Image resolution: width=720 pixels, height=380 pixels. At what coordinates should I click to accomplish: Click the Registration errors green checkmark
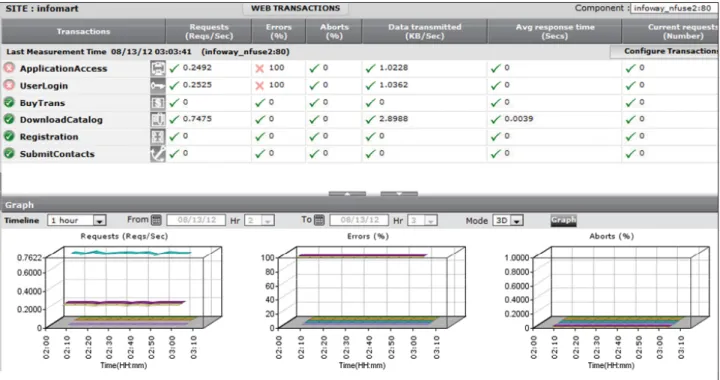[x=260, y=136]
